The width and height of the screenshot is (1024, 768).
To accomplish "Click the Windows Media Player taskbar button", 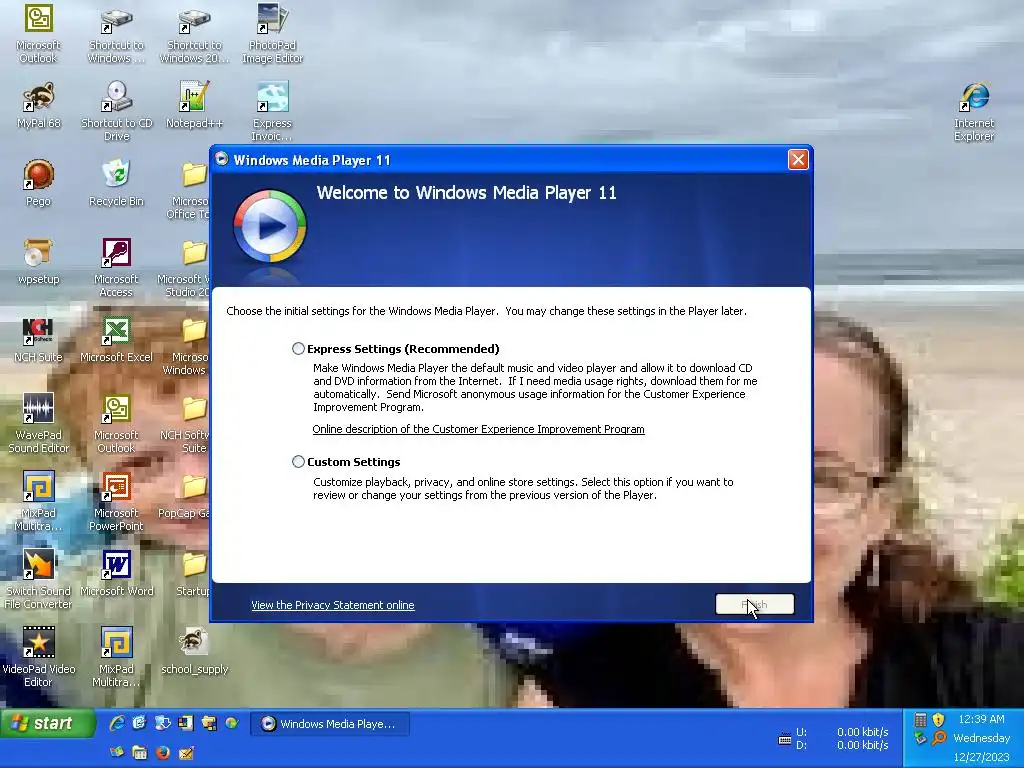I will point(330,724).
